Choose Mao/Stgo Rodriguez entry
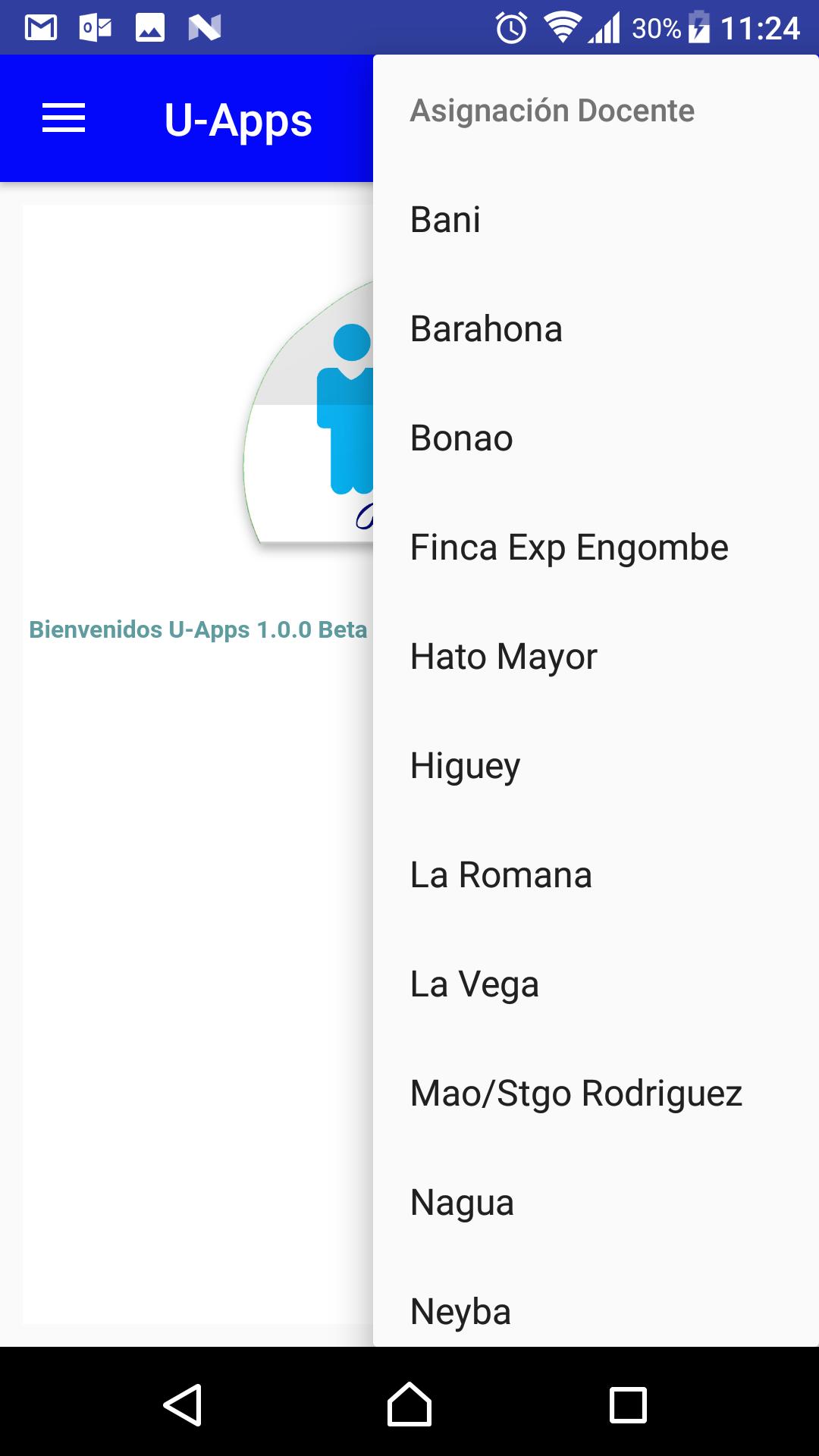 tap(576, 1094)
